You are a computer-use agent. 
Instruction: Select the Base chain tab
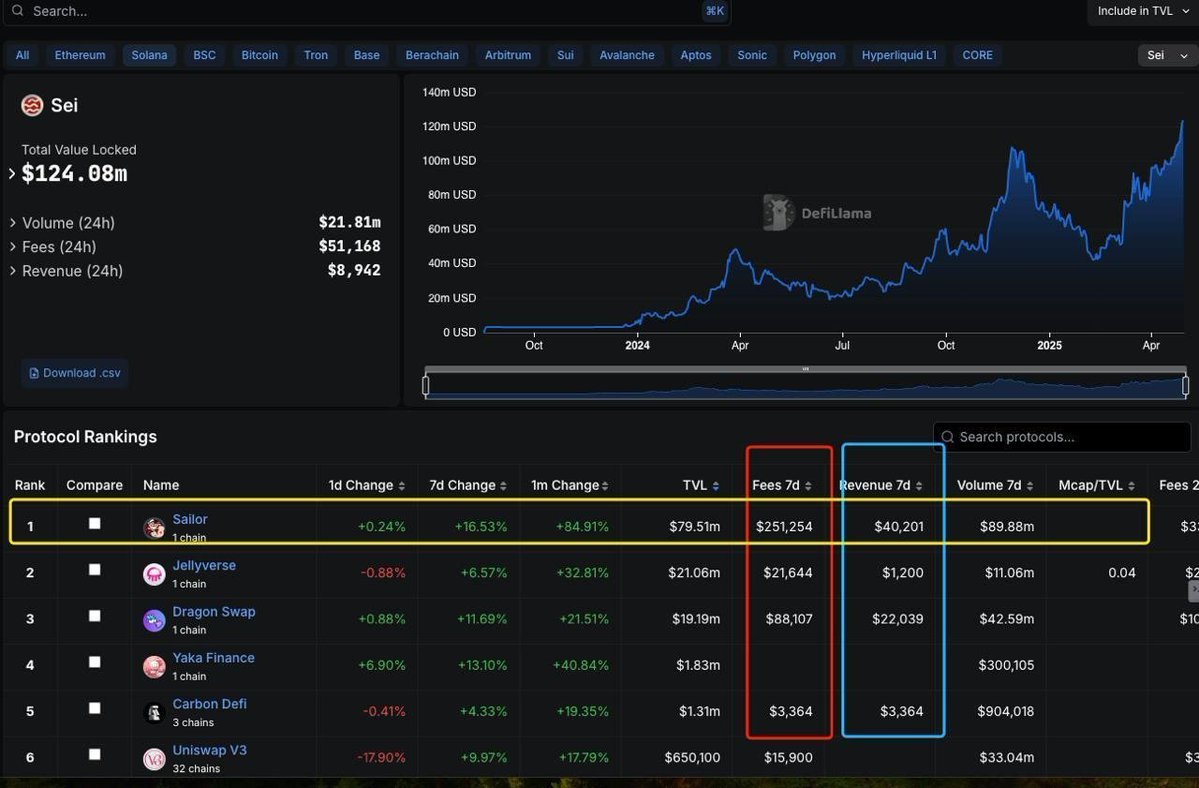pyautogui.click(x=366, y=55)
